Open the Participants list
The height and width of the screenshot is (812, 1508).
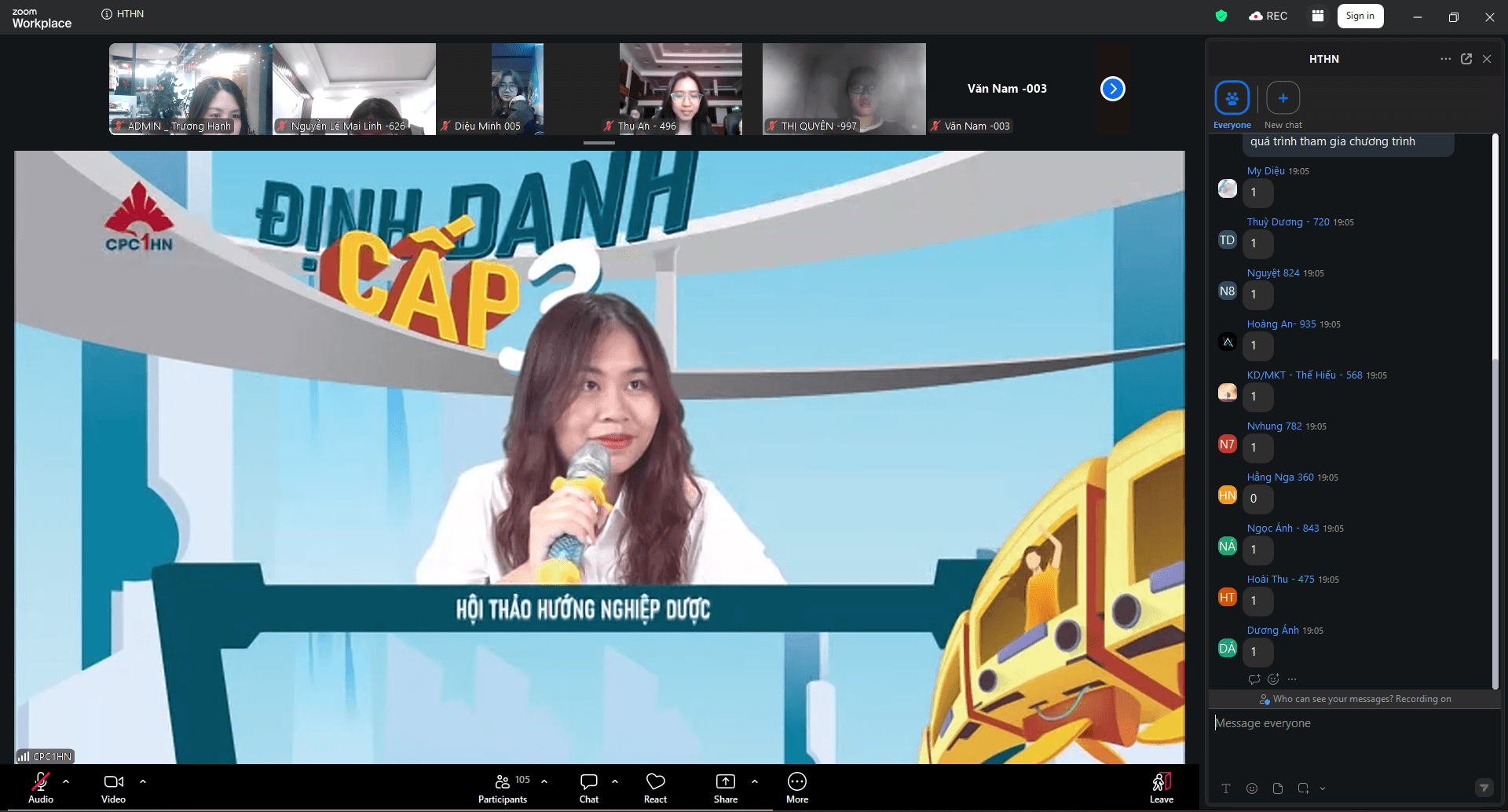coord(503,788)
